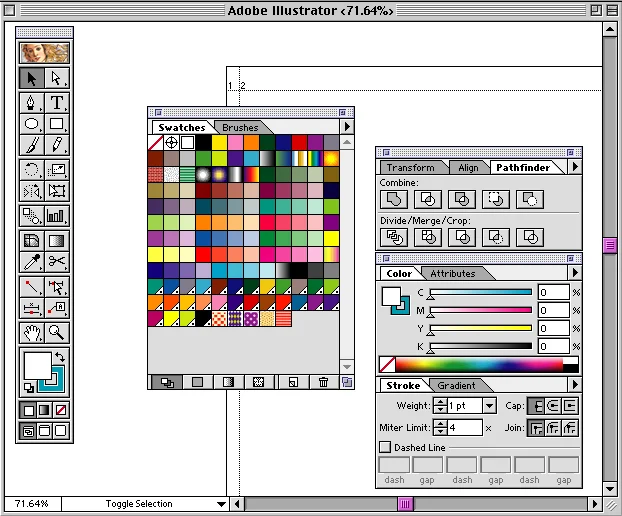Select the Blend tool

tap(32, 216)
